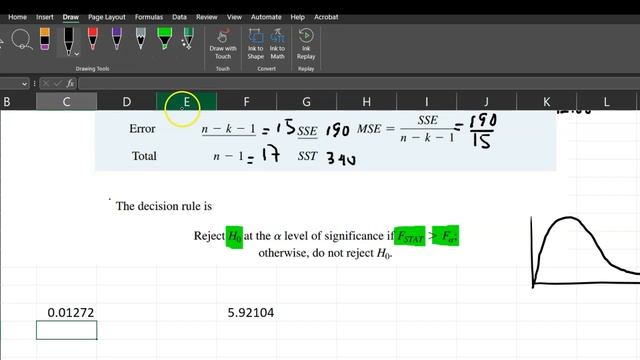Click Ink to Math

point(278,44)
